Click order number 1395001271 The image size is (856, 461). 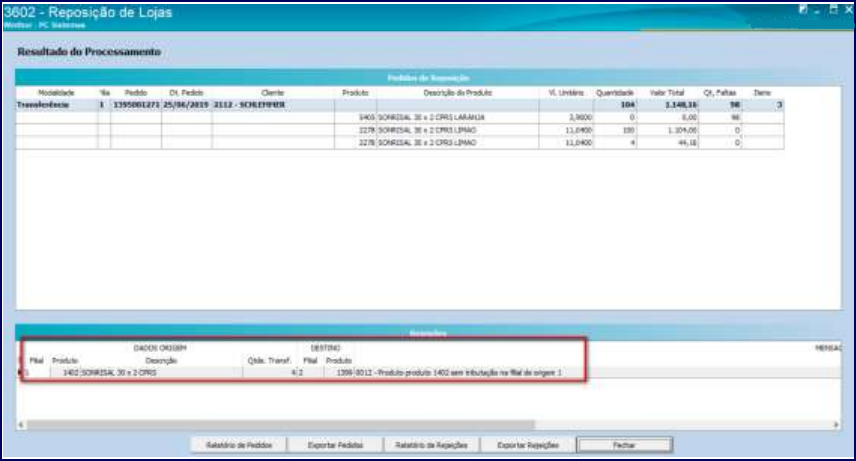click(x=136, y=105)
